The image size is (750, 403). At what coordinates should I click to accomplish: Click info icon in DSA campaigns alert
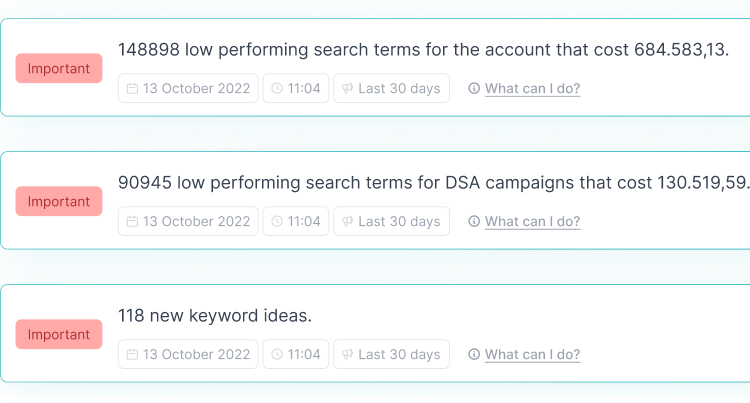[x=474, y=221]
